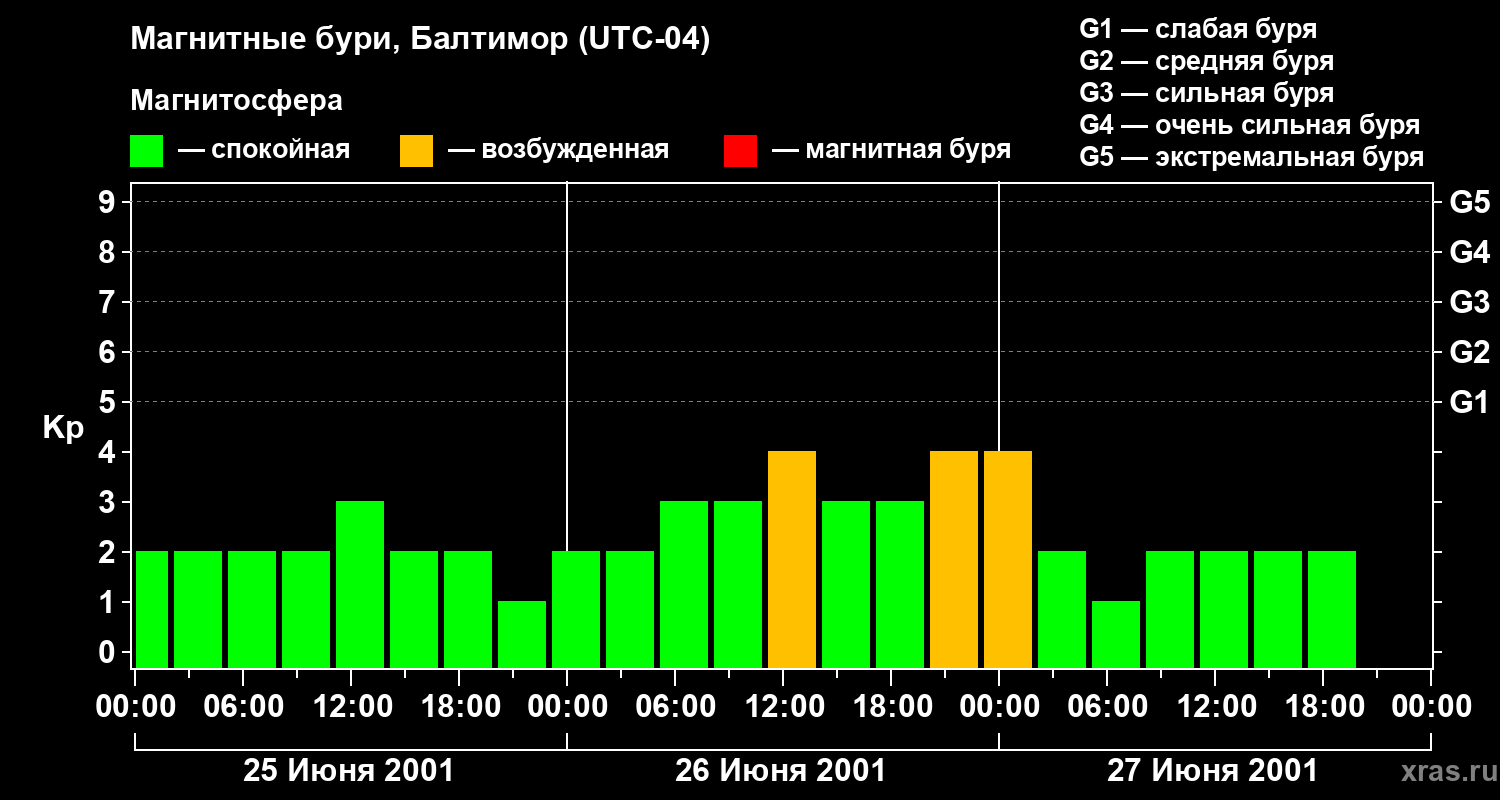This screenshot has width=1500, height=800.
Task: Click the 'Kp' axis title
Action: pos(63,427)
